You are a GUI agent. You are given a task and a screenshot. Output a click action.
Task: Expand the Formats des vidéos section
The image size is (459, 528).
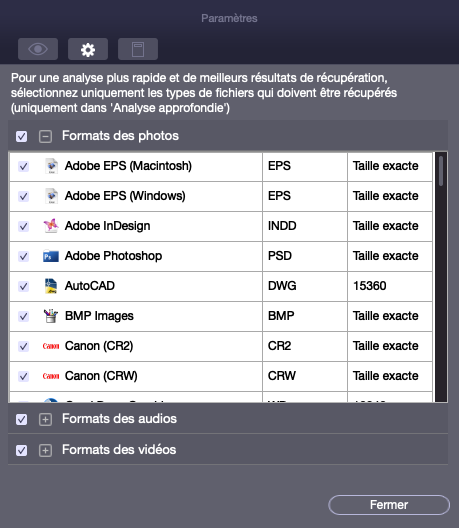[x=45, y=451]
